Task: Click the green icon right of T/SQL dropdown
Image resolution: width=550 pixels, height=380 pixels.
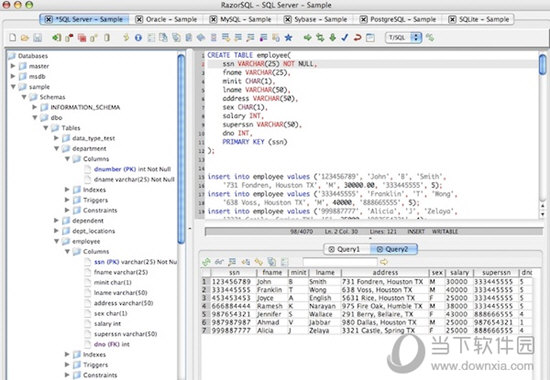Action: point(430,38)
